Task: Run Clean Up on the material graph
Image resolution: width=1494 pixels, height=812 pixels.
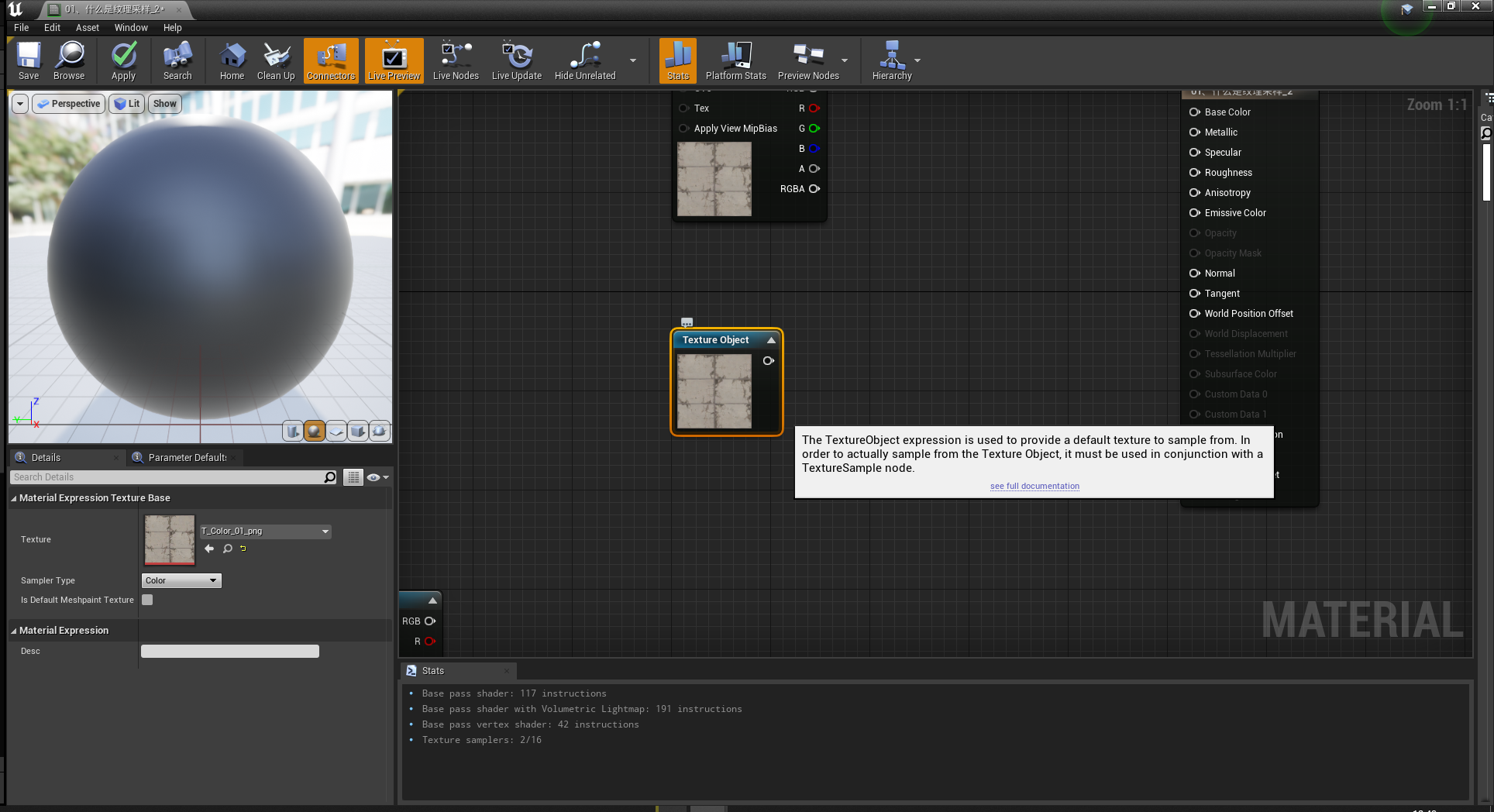Action: coord(276,60)
